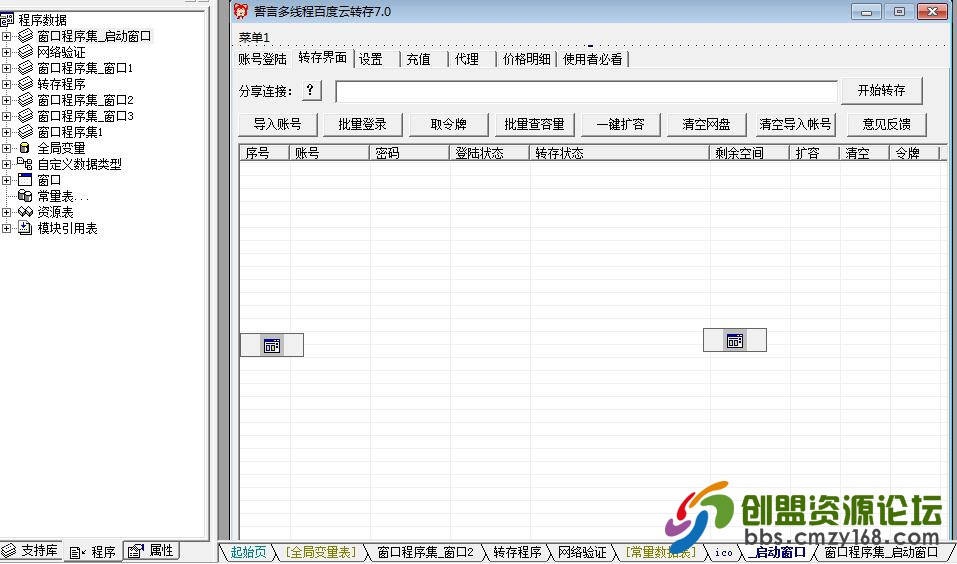Click the 账号 column header
The height and width of the screenshot is (564, 957).
point(329,153)
